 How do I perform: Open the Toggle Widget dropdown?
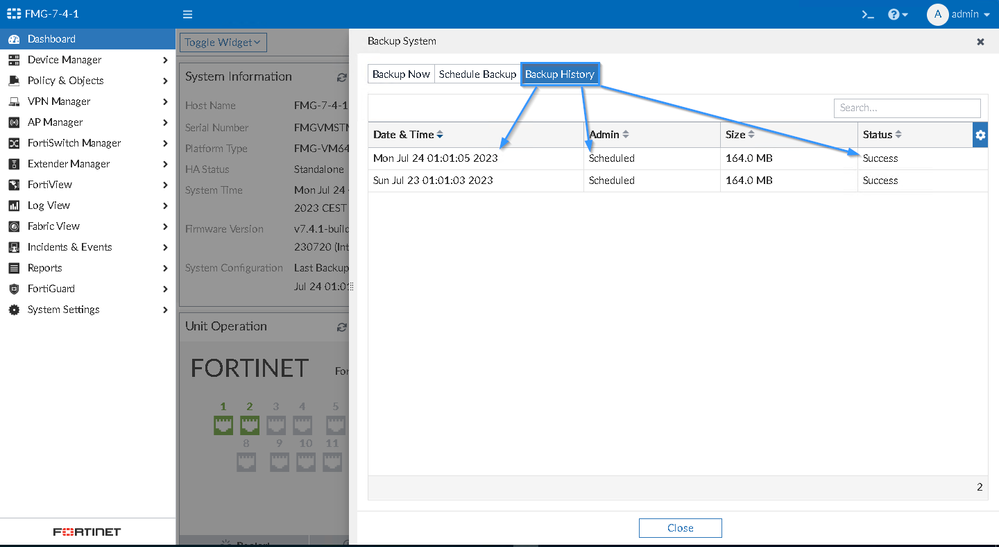(223, 42)
